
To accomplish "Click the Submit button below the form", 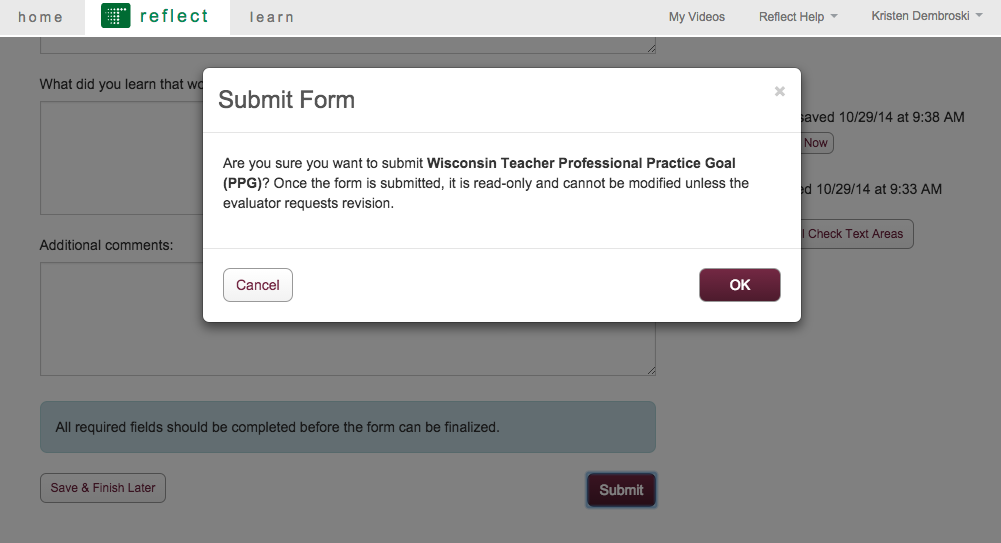I will (621, 490).
